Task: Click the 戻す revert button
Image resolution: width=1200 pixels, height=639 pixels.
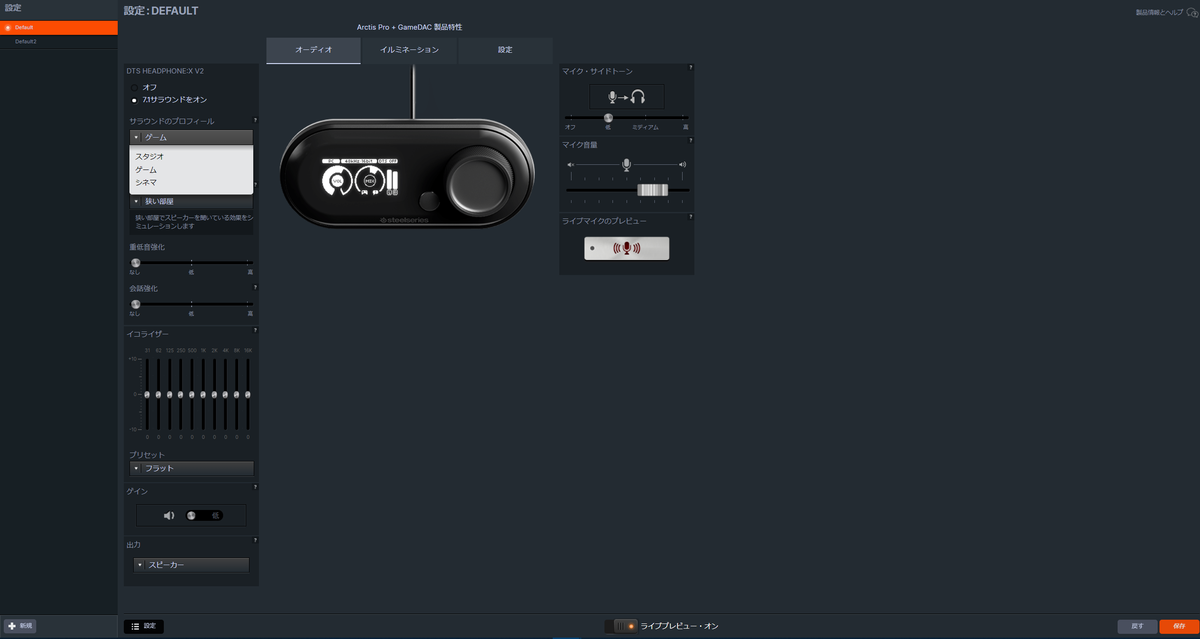Action: [x=1137, y=626]
